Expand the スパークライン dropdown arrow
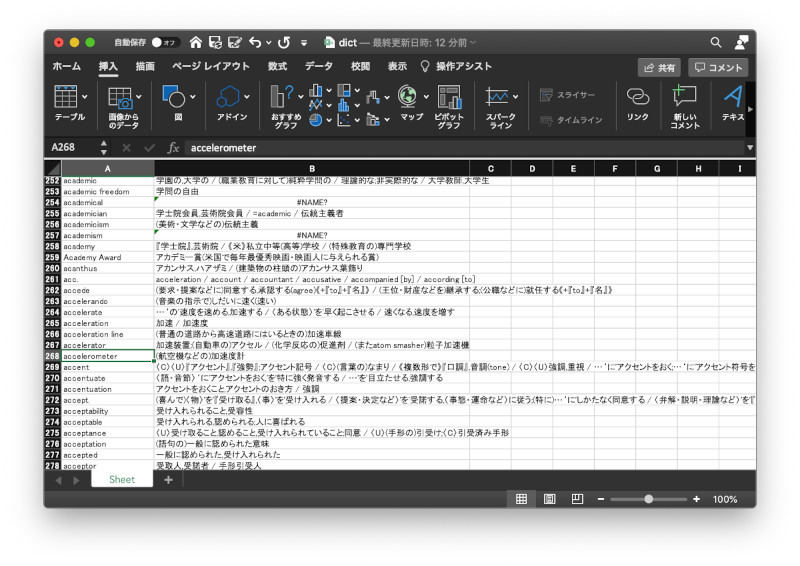Viewport: 800px width, 566px height. 516,96
